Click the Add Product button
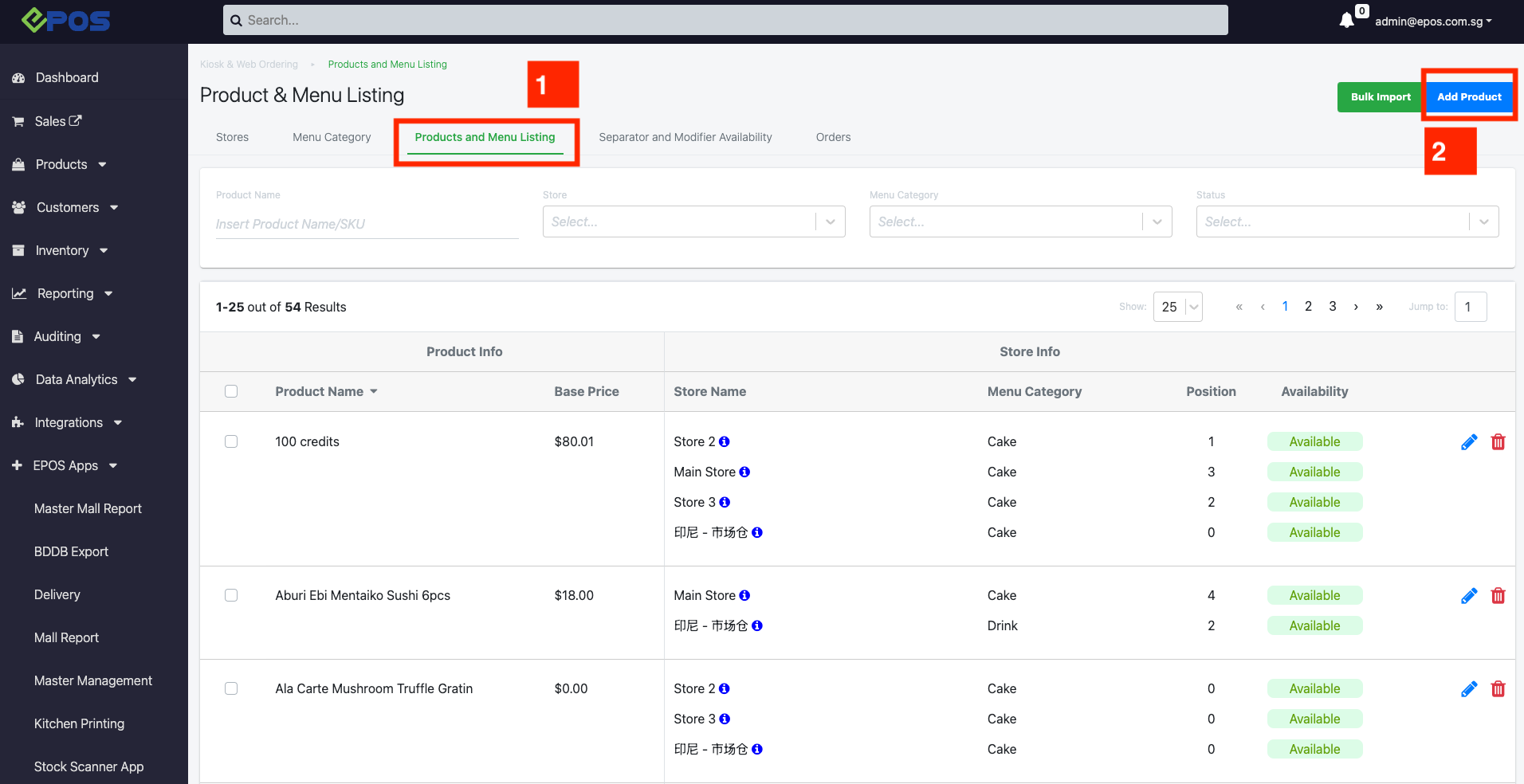 coord(1469,97)
